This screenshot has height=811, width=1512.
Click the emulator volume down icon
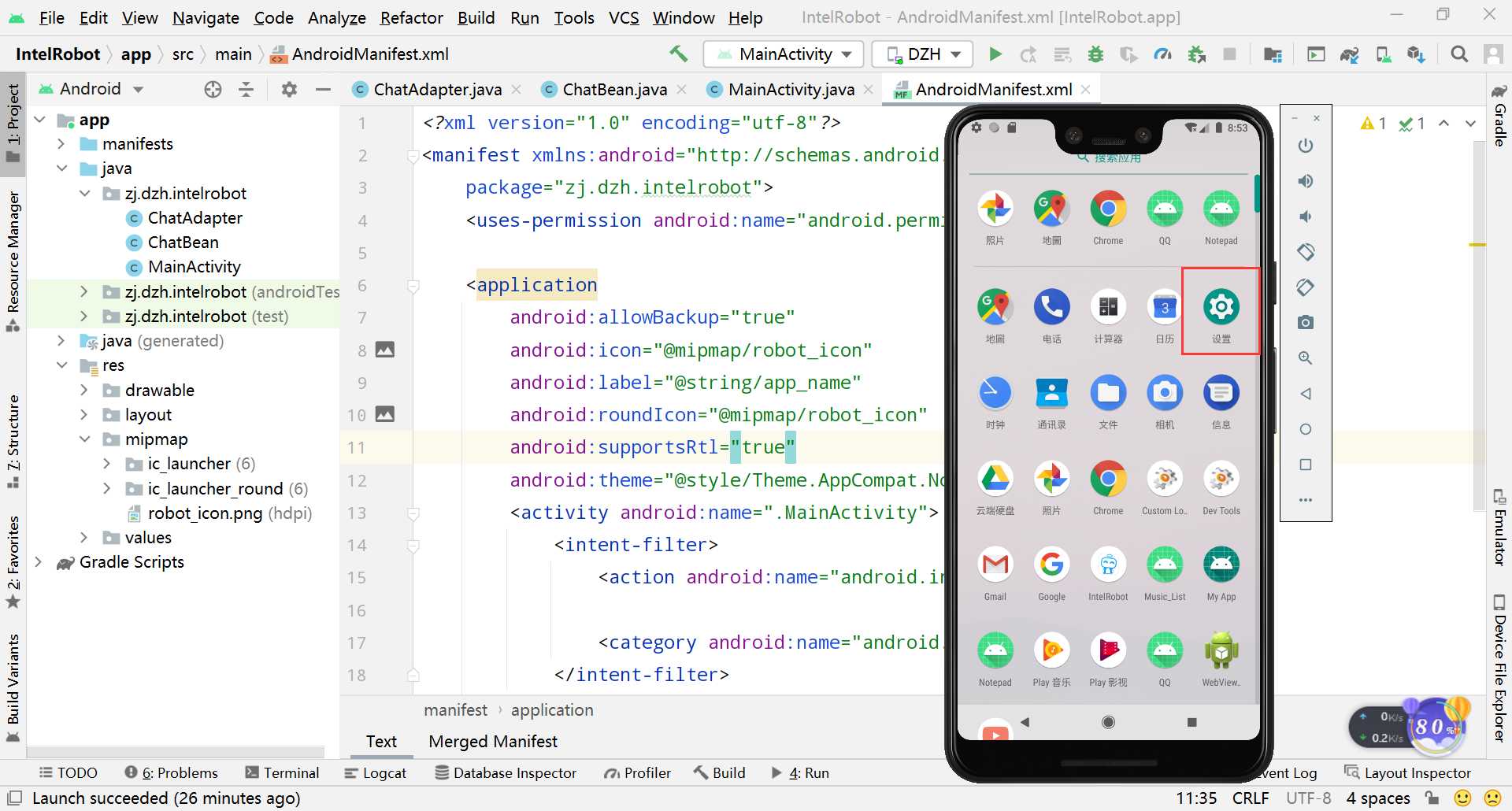(x=1306, y=217)
